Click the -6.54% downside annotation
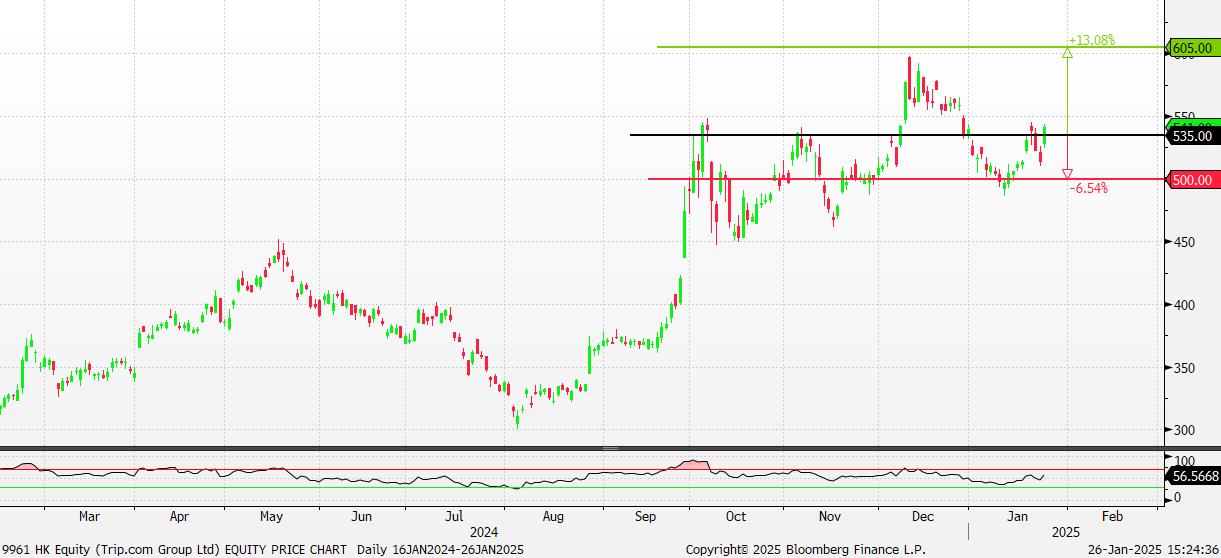The width and height of the screenshot is (1221, 558). coord(1088,188)
